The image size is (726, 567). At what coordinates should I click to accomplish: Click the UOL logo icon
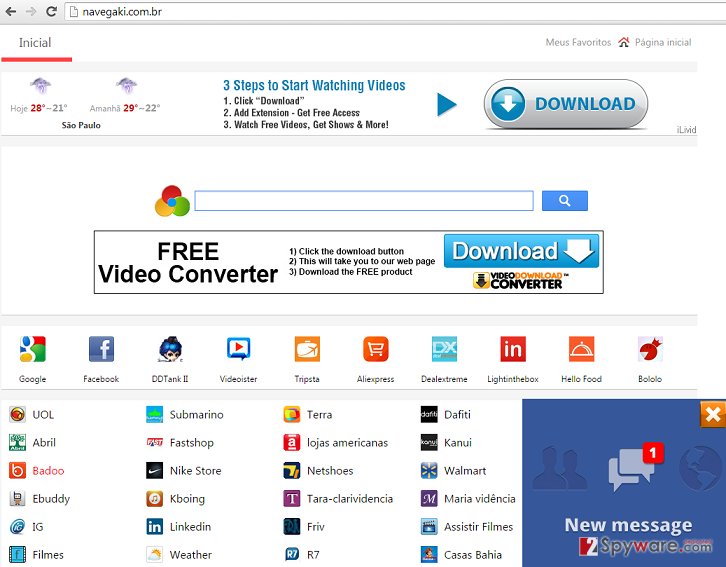click(x=17, y=414)
